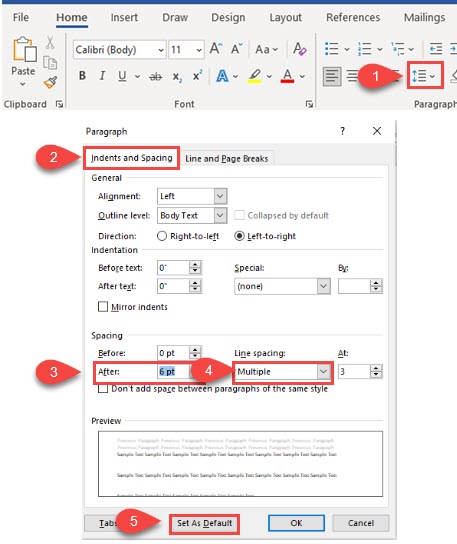
Task: Switch to the References ribbon tab
Action: (353, 17)
